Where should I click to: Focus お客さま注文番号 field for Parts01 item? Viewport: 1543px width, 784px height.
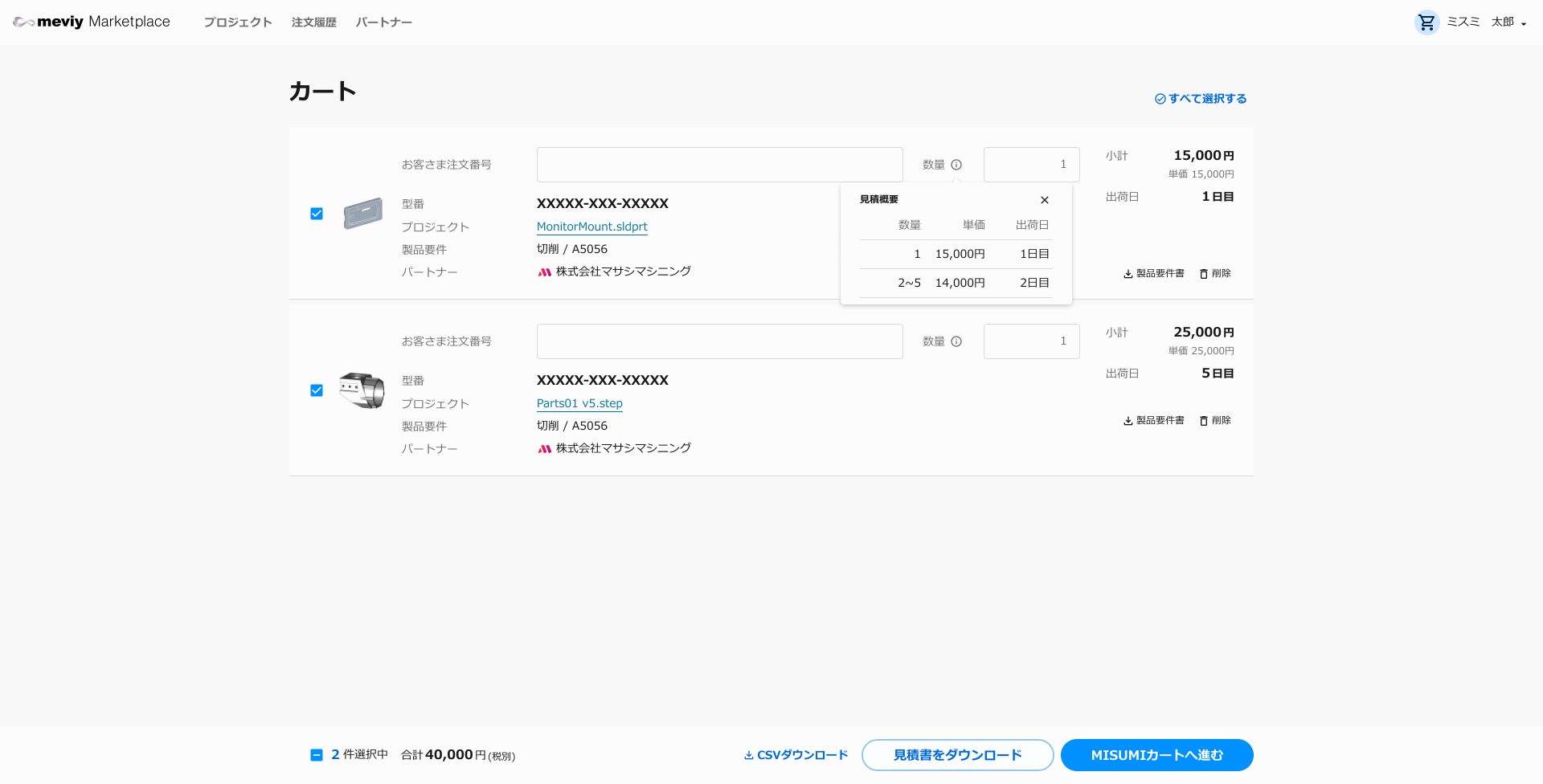[x=719, y=341]
